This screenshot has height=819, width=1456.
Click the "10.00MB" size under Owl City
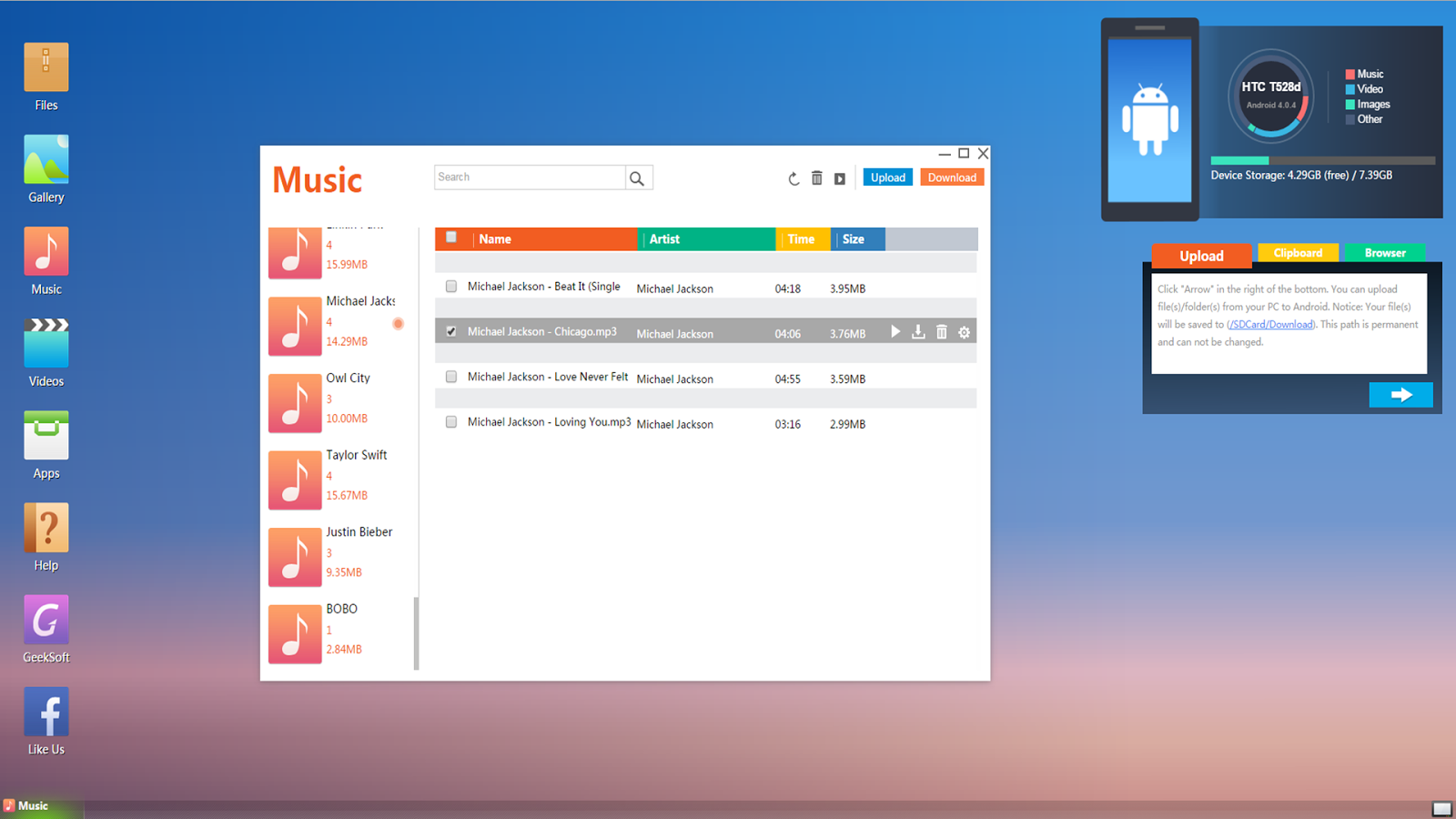point(347,419)
